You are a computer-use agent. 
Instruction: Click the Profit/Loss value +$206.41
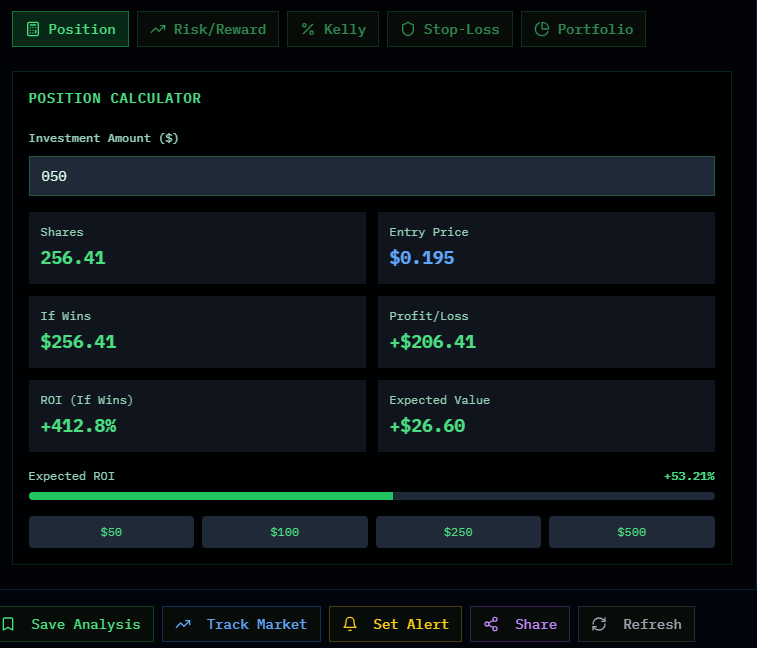[x=433, y=342]
